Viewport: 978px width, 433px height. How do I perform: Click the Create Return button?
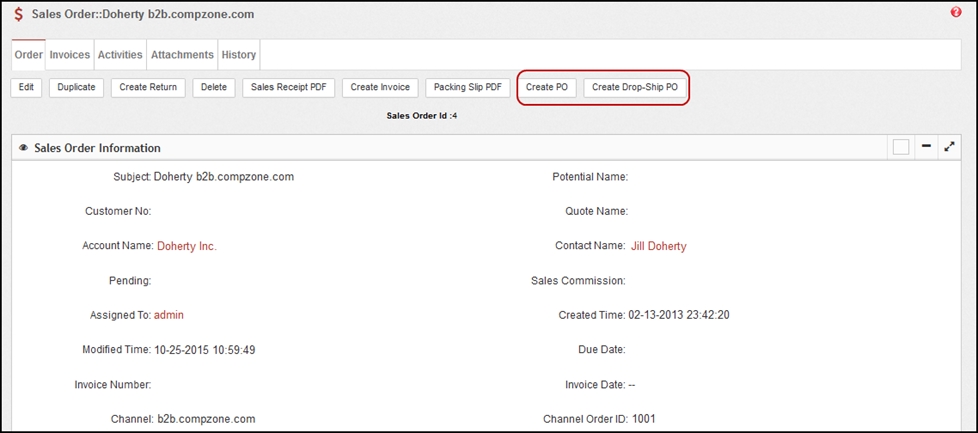(148, 87)
